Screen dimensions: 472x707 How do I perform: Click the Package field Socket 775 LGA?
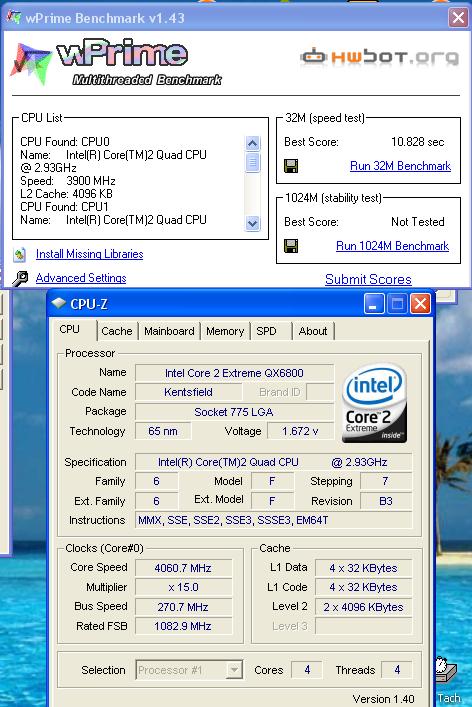234,412
